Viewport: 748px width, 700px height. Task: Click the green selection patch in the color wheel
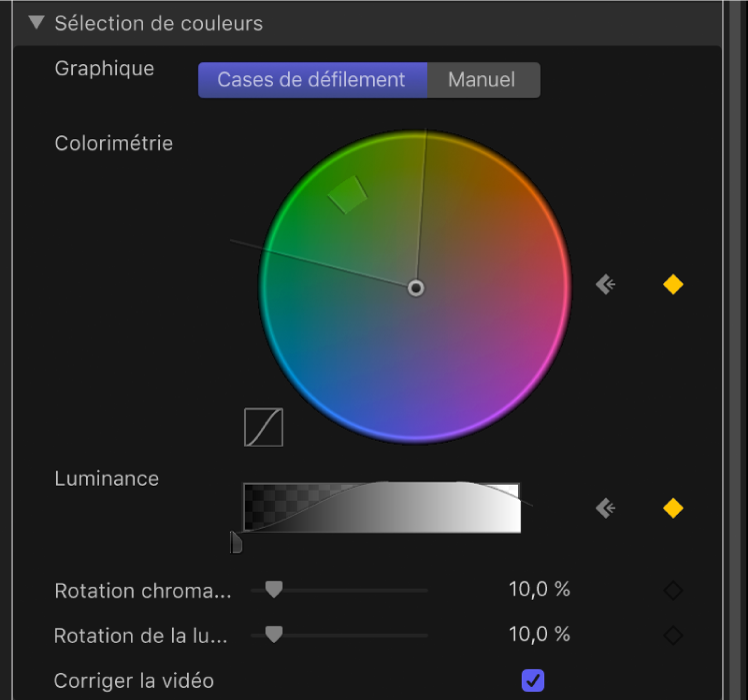click(x=348, y=194)
